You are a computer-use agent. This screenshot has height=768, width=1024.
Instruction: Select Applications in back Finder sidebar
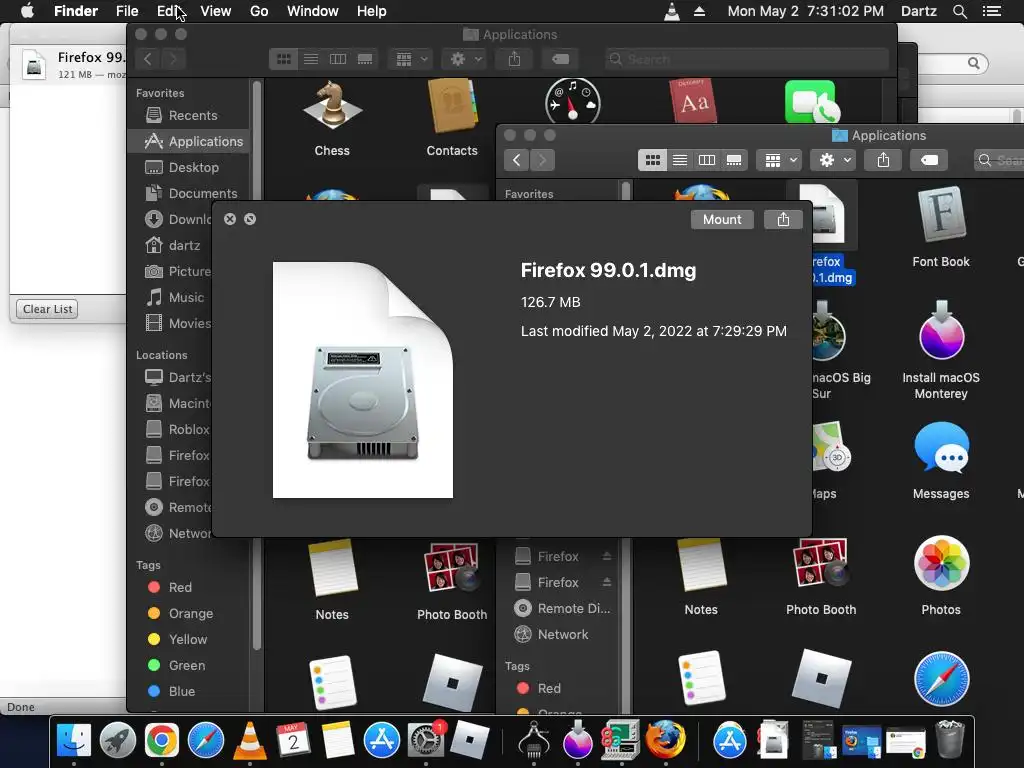tap(188, 141)
